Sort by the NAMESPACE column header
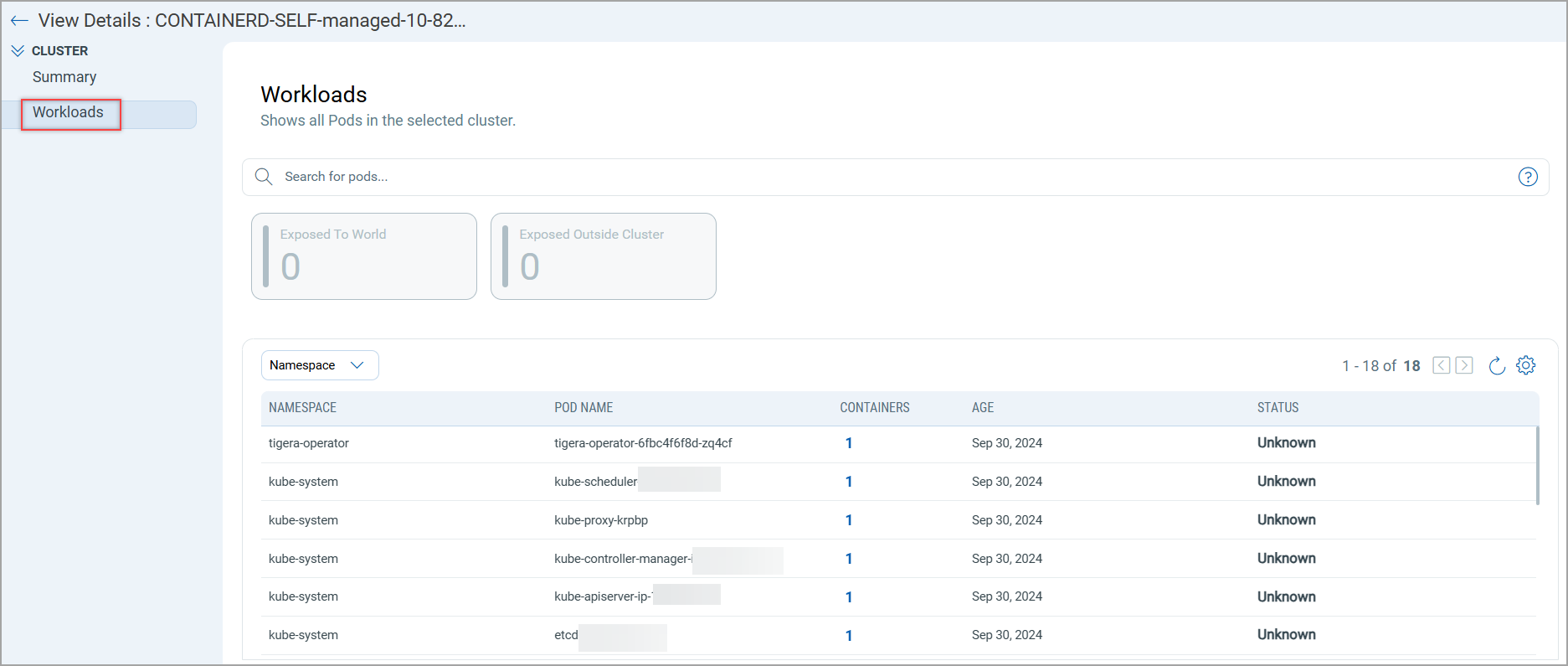 [302, 408]
